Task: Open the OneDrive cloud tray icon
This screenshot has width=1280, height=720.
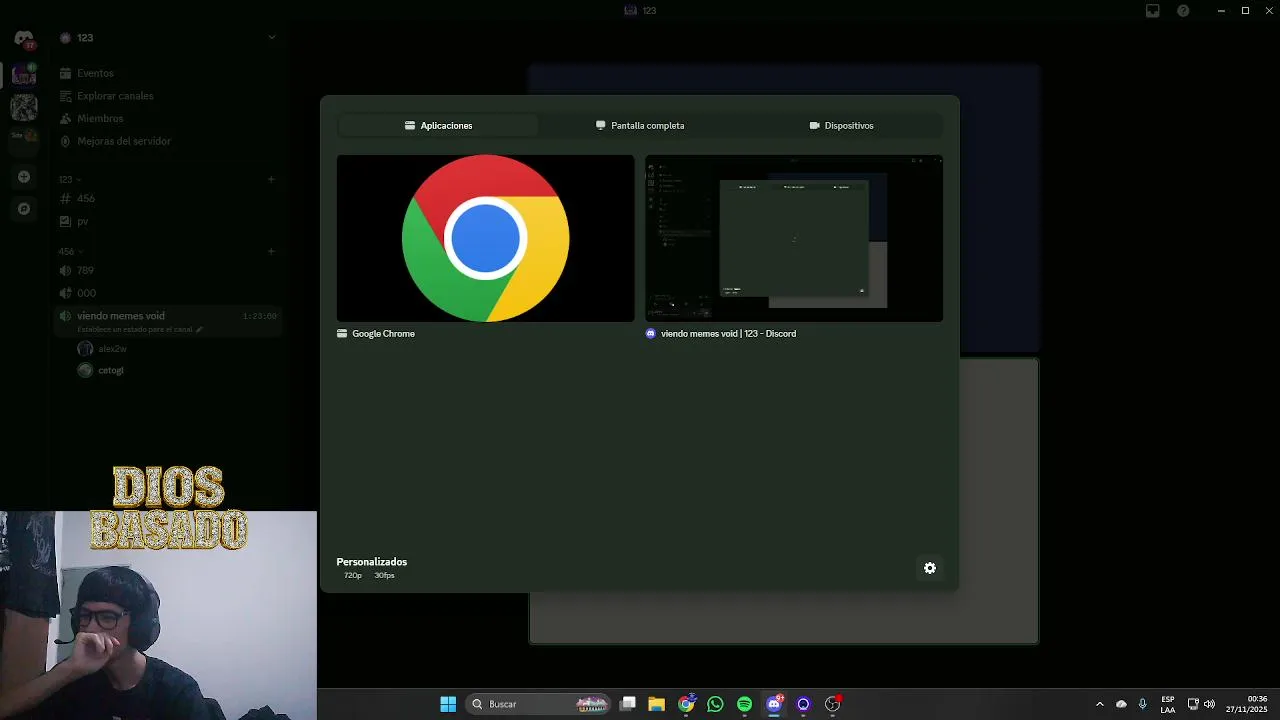Action: [1121, 704]
